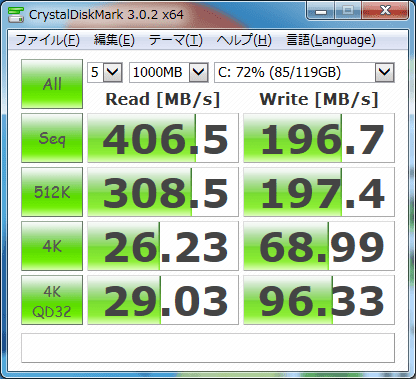Start the 512K benchmark test
Viewport: 419px width, 381px height.
click(52, 192)
